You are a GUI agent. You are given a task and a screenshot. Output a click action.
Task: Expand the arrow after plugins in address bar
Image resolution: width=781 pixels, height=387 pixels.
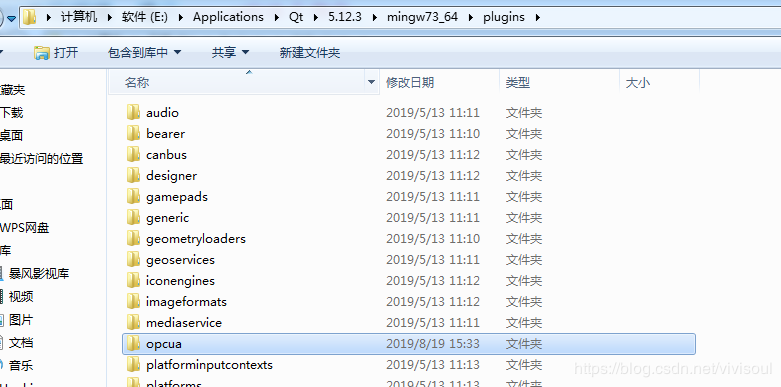point(537,17)
